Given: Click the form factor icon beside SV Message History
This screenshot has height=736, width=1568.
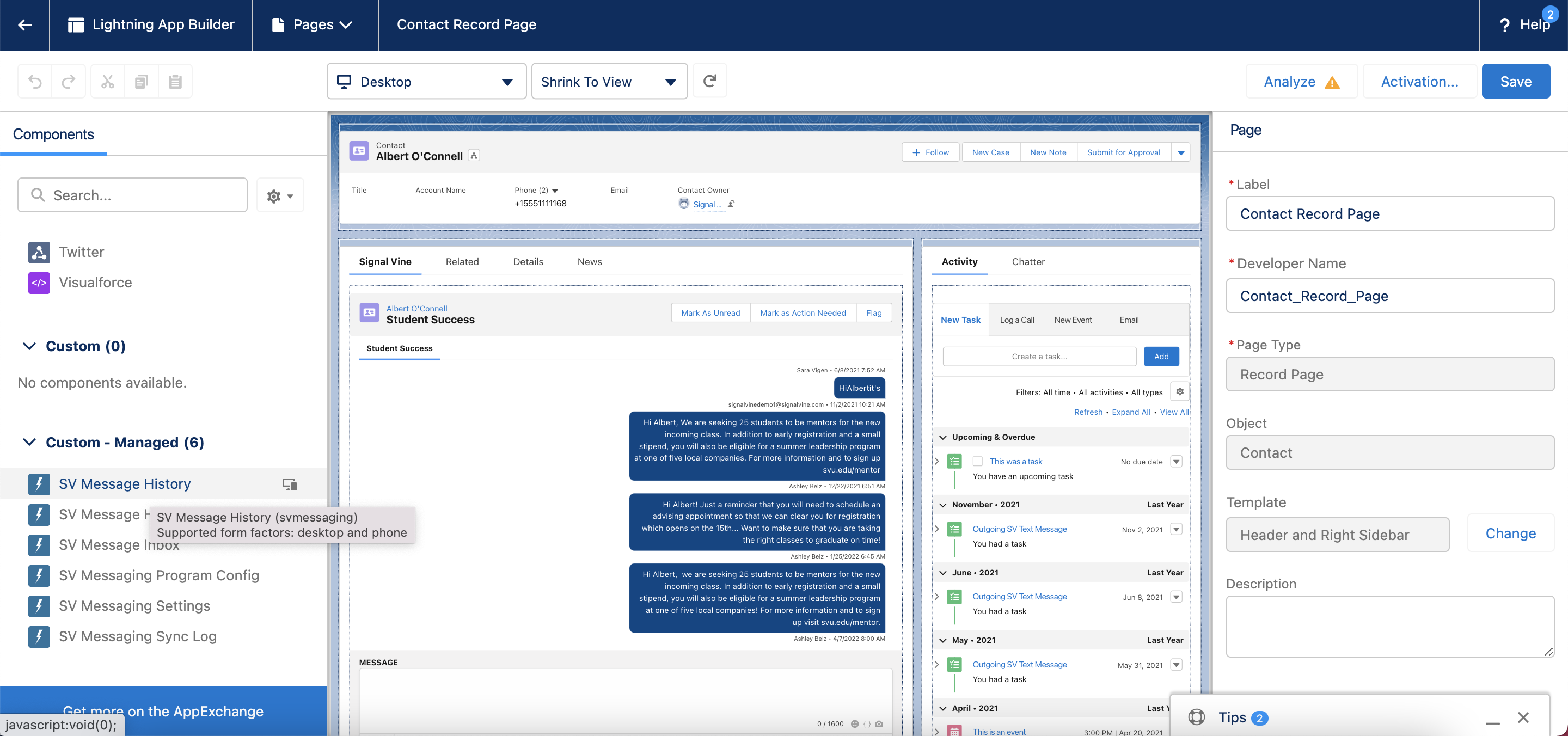Looking at the screenshot, I should coord(290,484).
